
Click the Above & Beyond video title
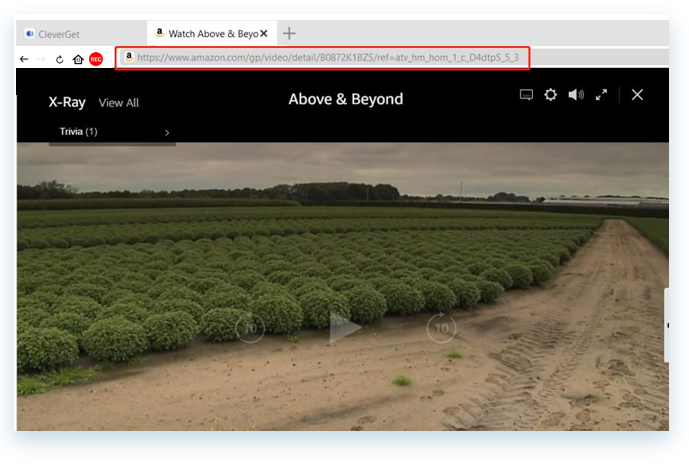pos(346,99)
